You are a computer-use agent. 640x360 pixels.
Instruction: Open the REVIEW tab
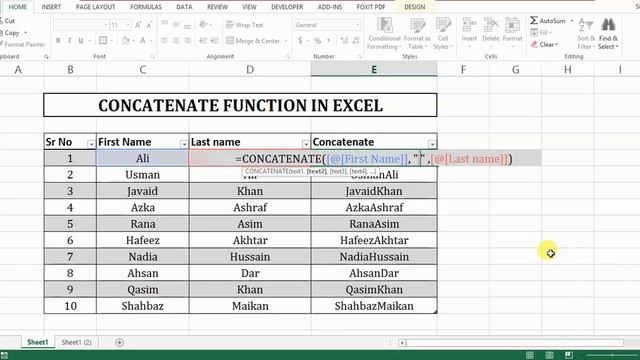(217, 7)
